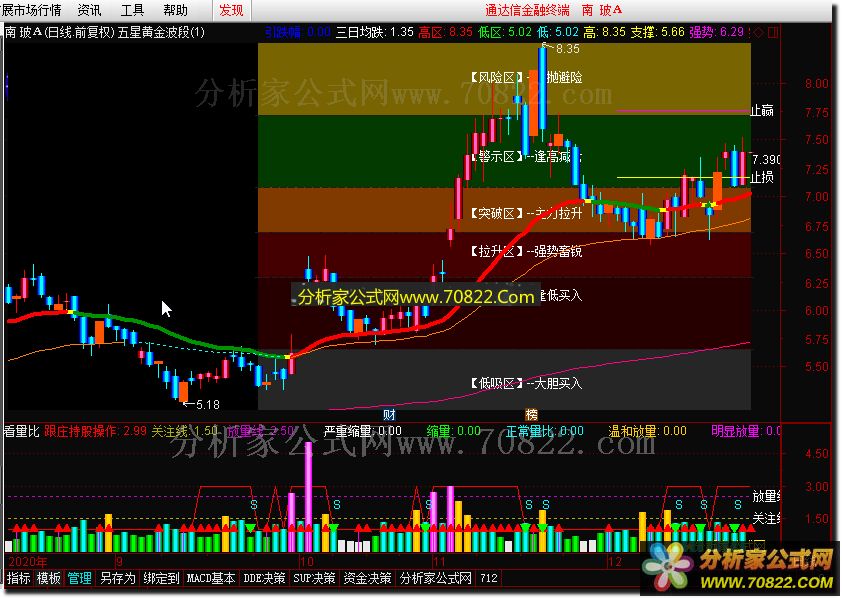842x598 pixels.
Task: Open the 资讯 menu
Action: [x=89, y=10]
